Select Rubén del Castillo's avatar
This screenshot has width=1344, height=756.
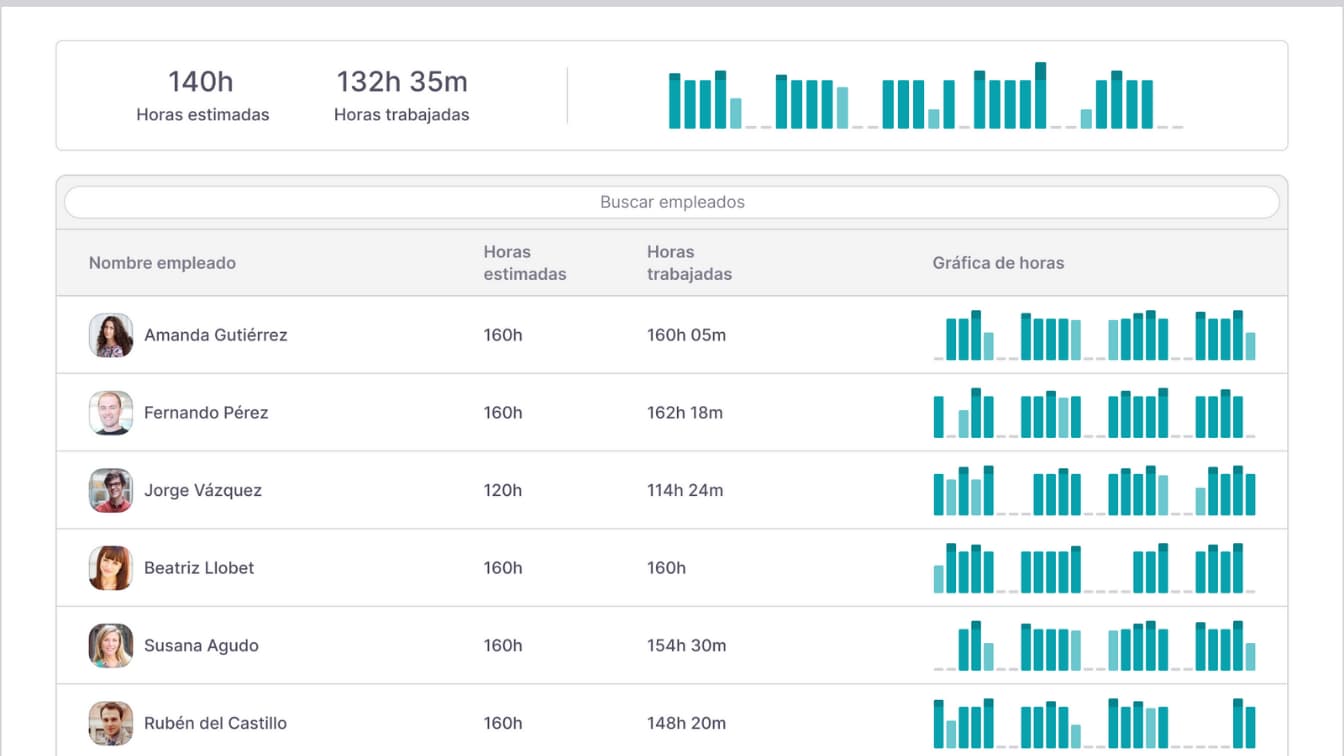pos(110,722)
